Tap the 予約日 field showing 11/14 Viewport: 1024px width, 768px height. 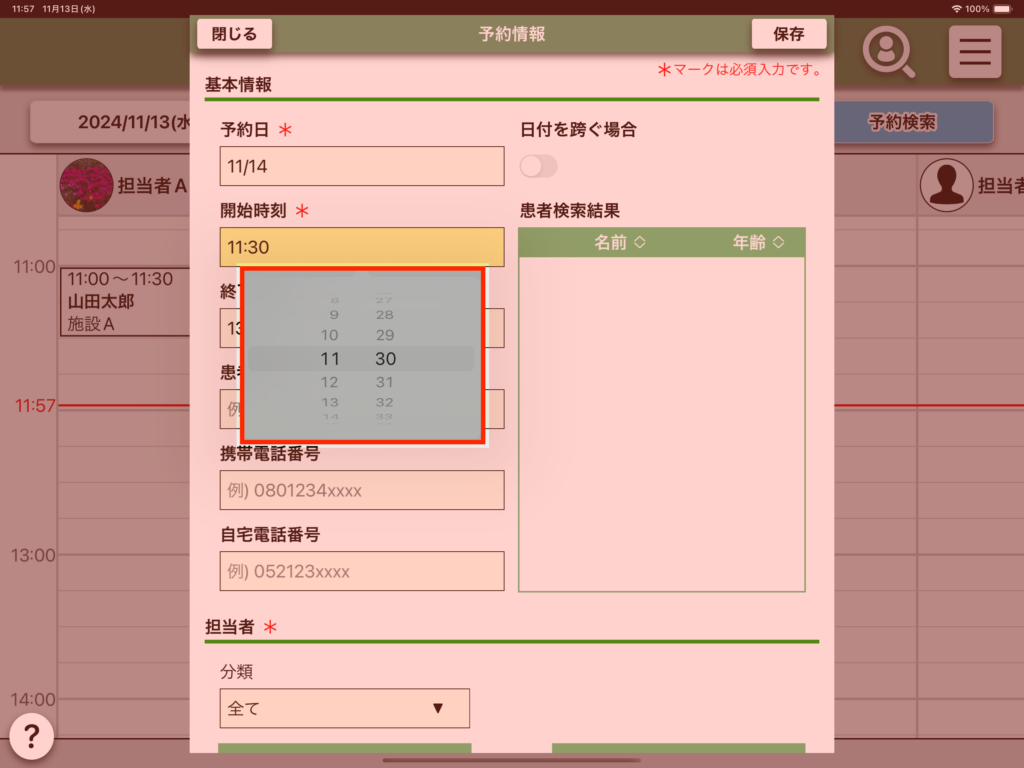(361, 166)
